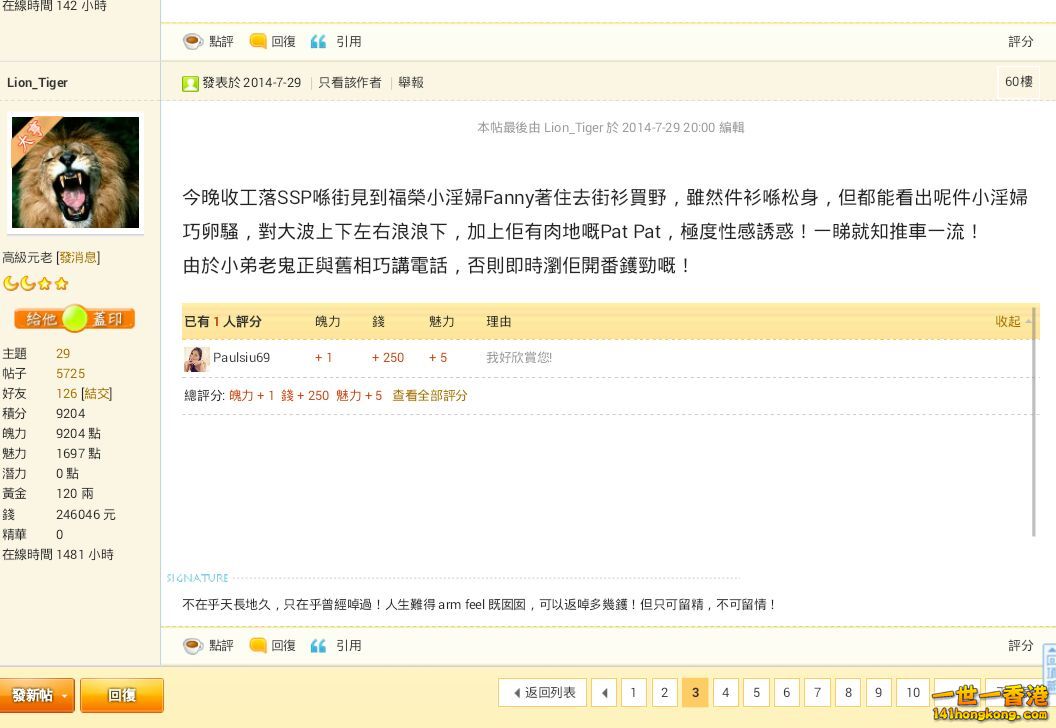1056x728 pixels.
Task: Go to page 1 in pagination
Action: pos(633,692)
